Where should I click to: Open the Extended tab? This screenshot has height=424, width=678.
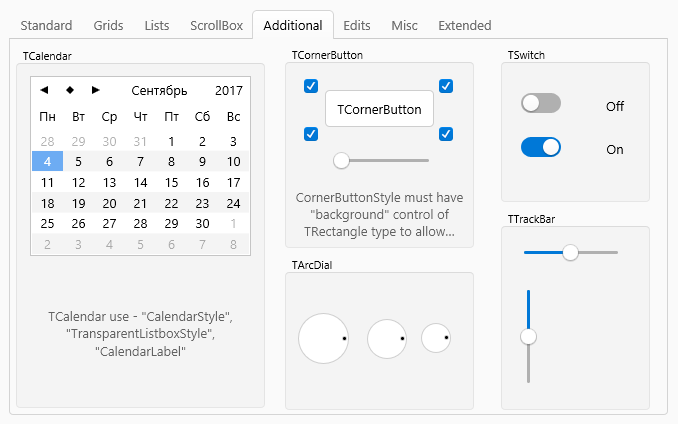click(x=465, y=26)
